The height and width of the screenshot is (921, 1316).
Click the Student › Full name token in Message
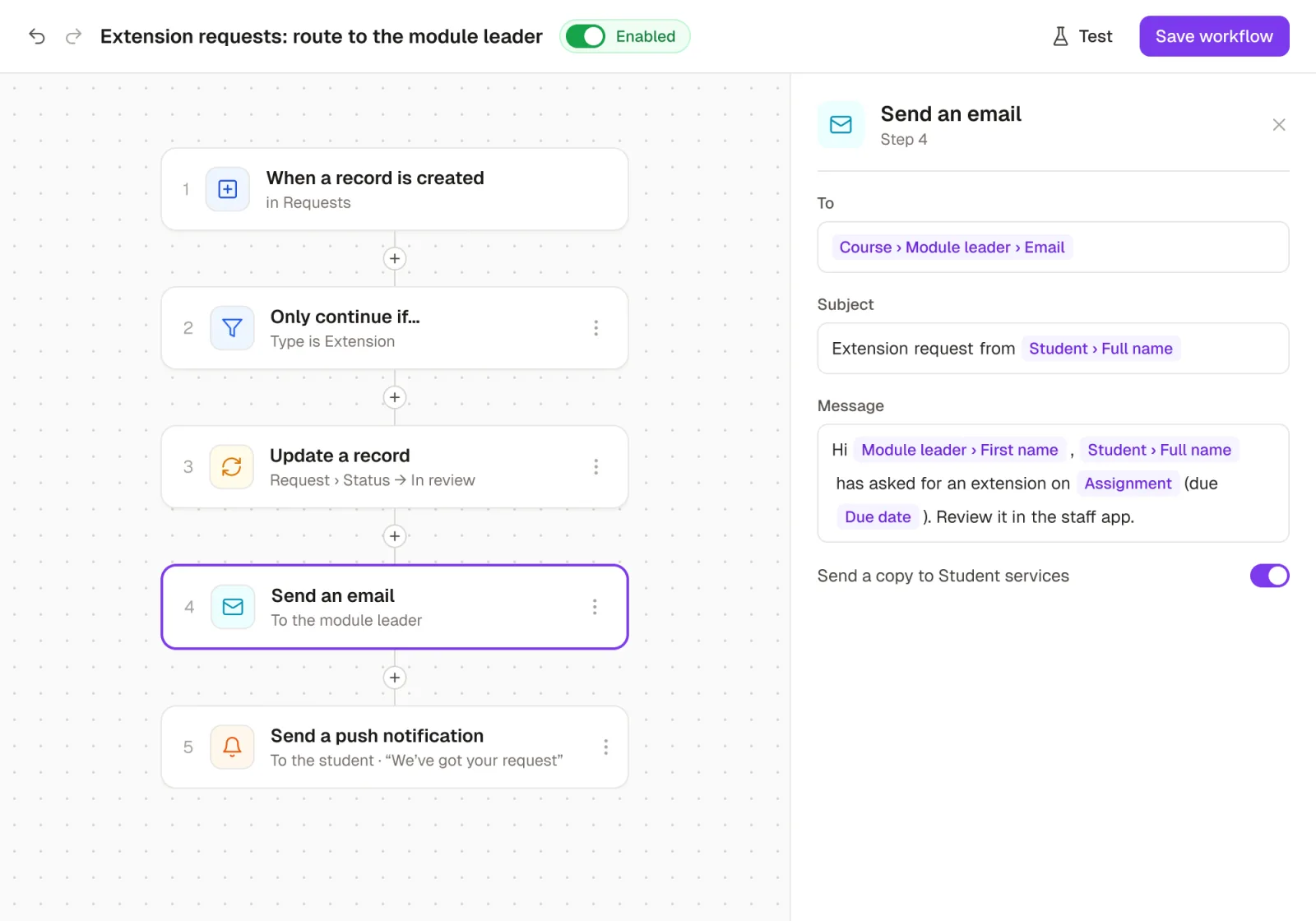tap(1159, 450)
